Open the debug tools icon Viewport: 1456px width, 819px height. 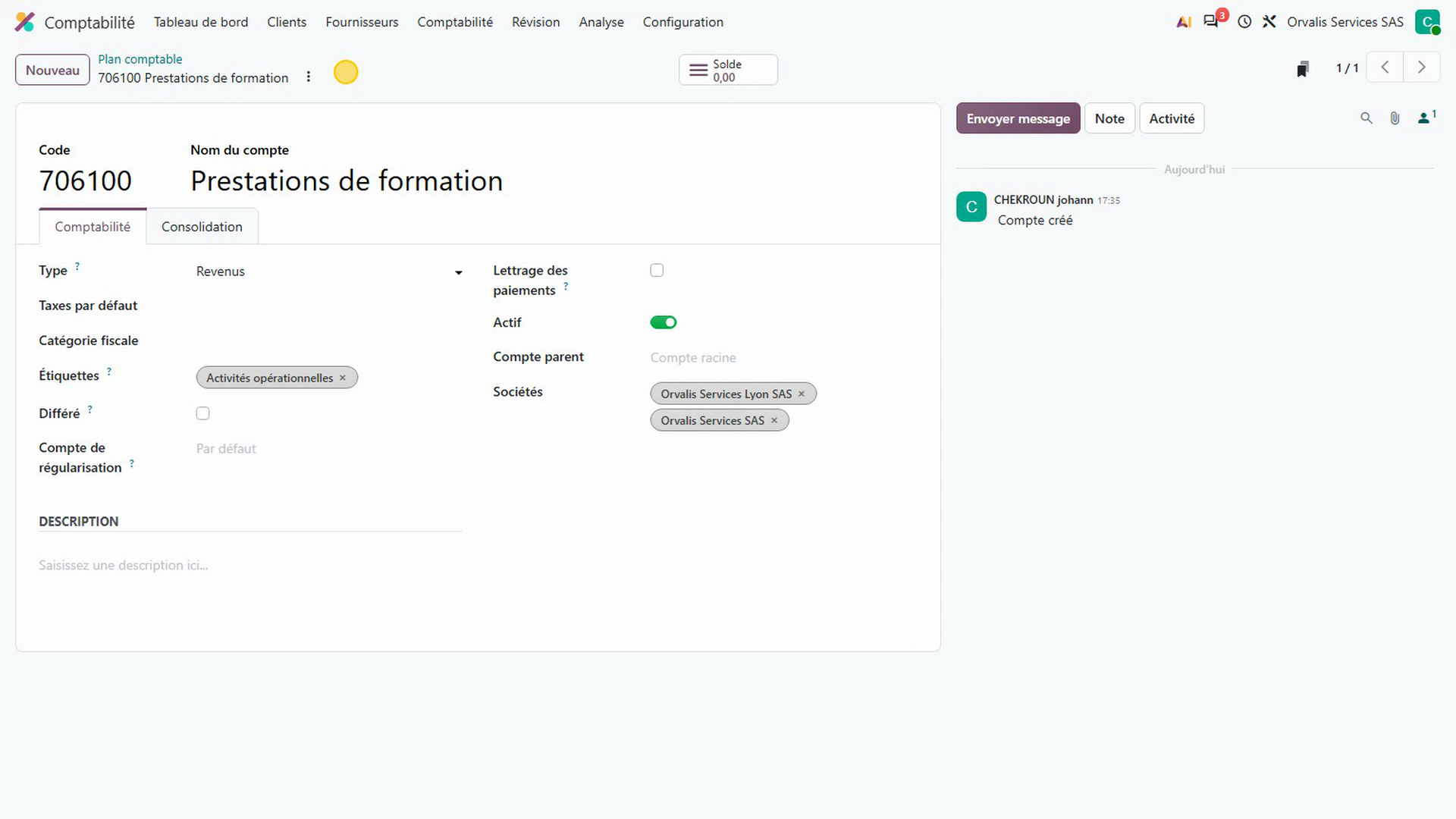tap(1269, 22)
